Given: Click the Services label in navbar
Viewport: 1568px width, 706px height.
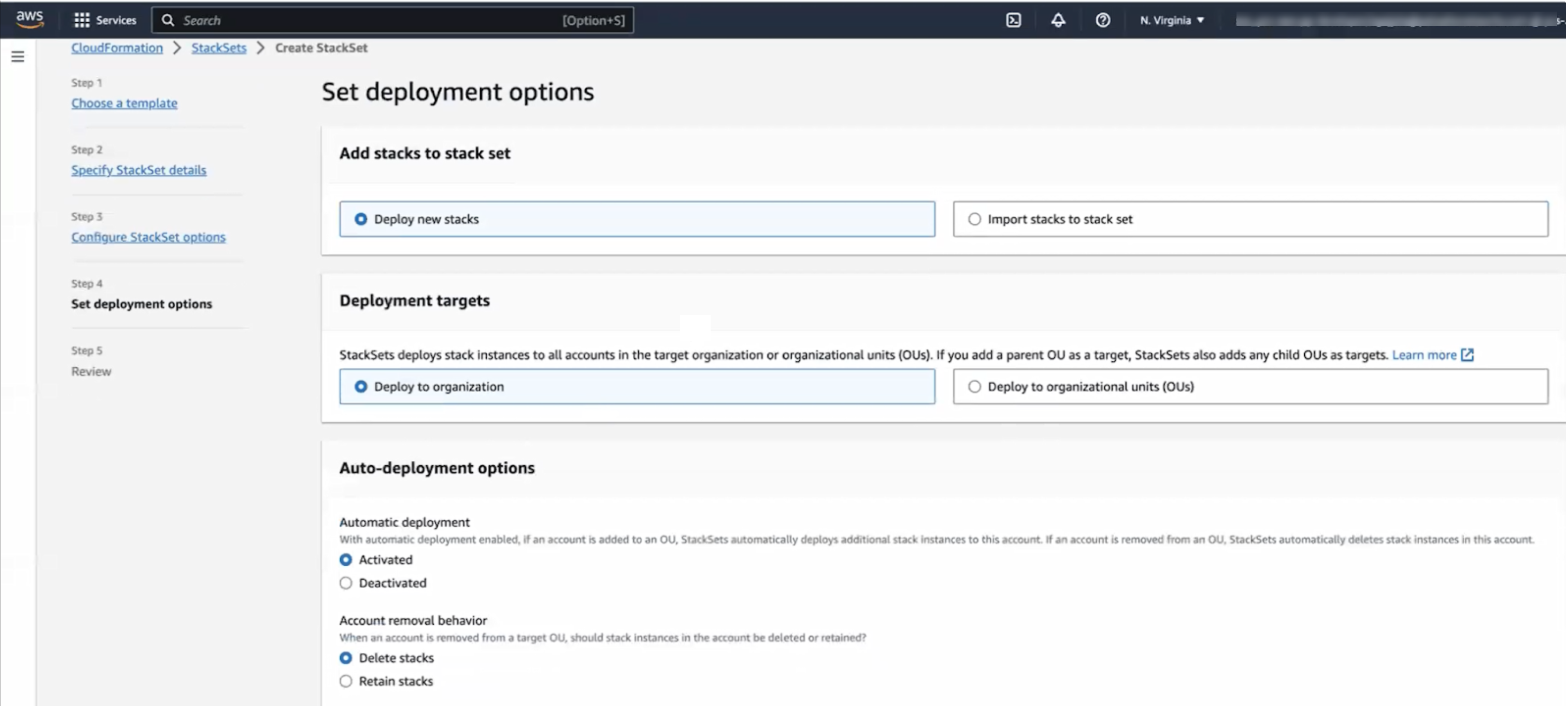Looking at the screenshot, I should [x=117, y=20].
